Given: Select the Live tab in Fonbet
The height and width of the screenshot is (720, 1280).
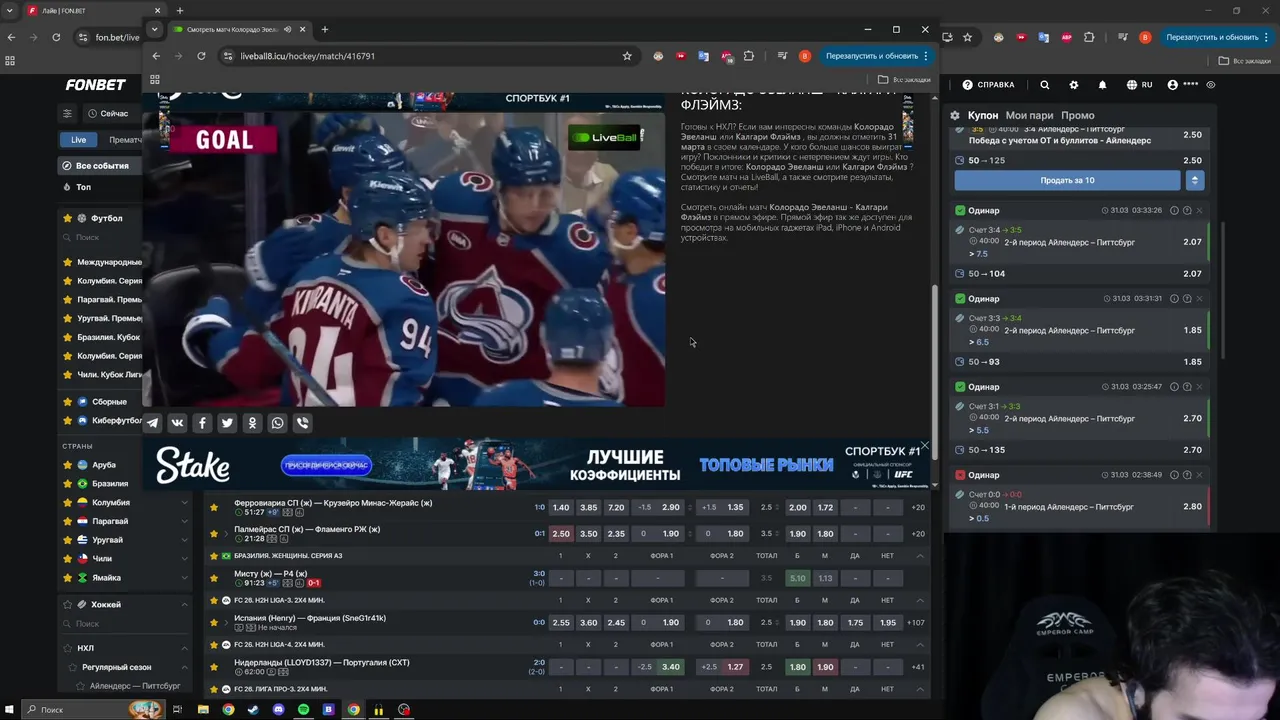Looking at the screenshot, I should [x=78, y=140].
